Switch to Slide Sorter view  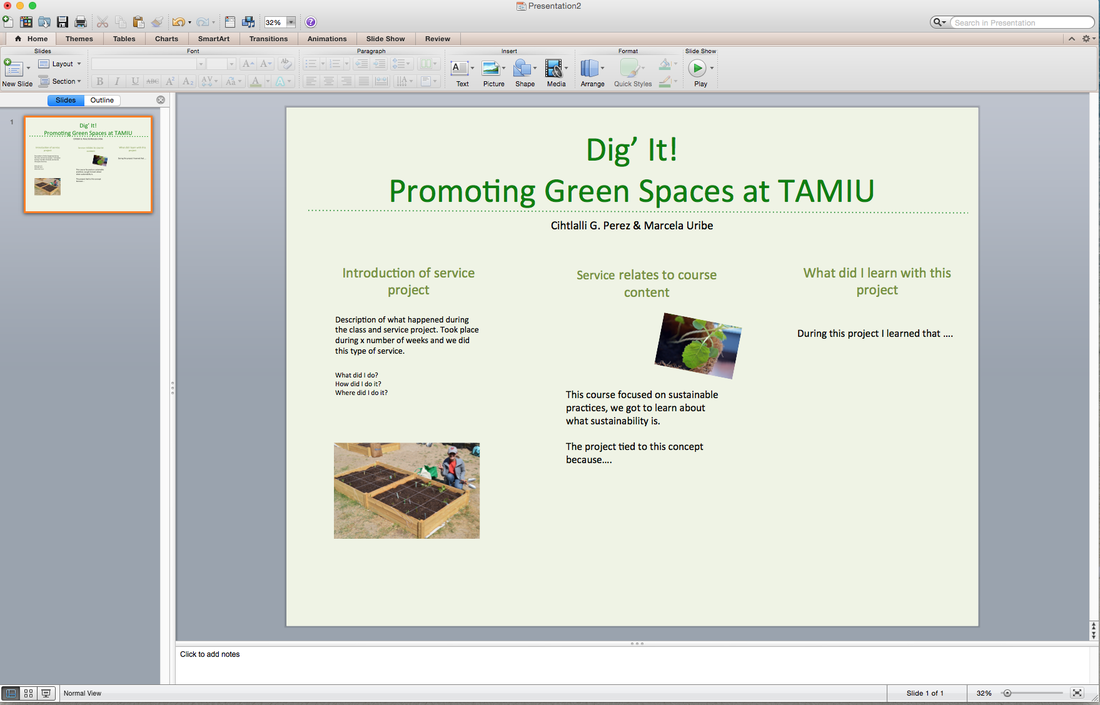[x=28, y=693]
